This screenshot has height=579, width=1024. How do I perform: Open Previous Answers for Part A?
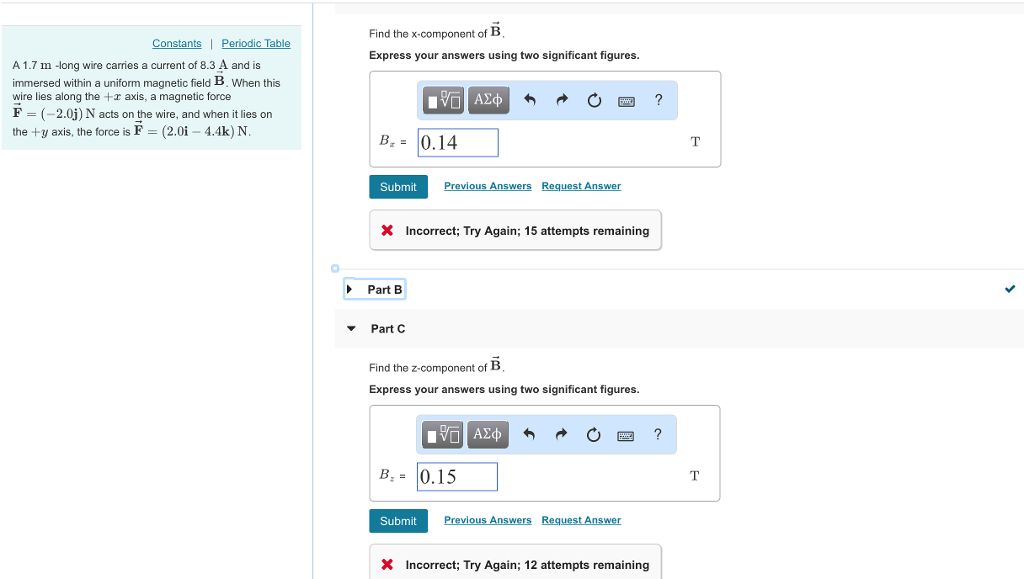(487, 185)
